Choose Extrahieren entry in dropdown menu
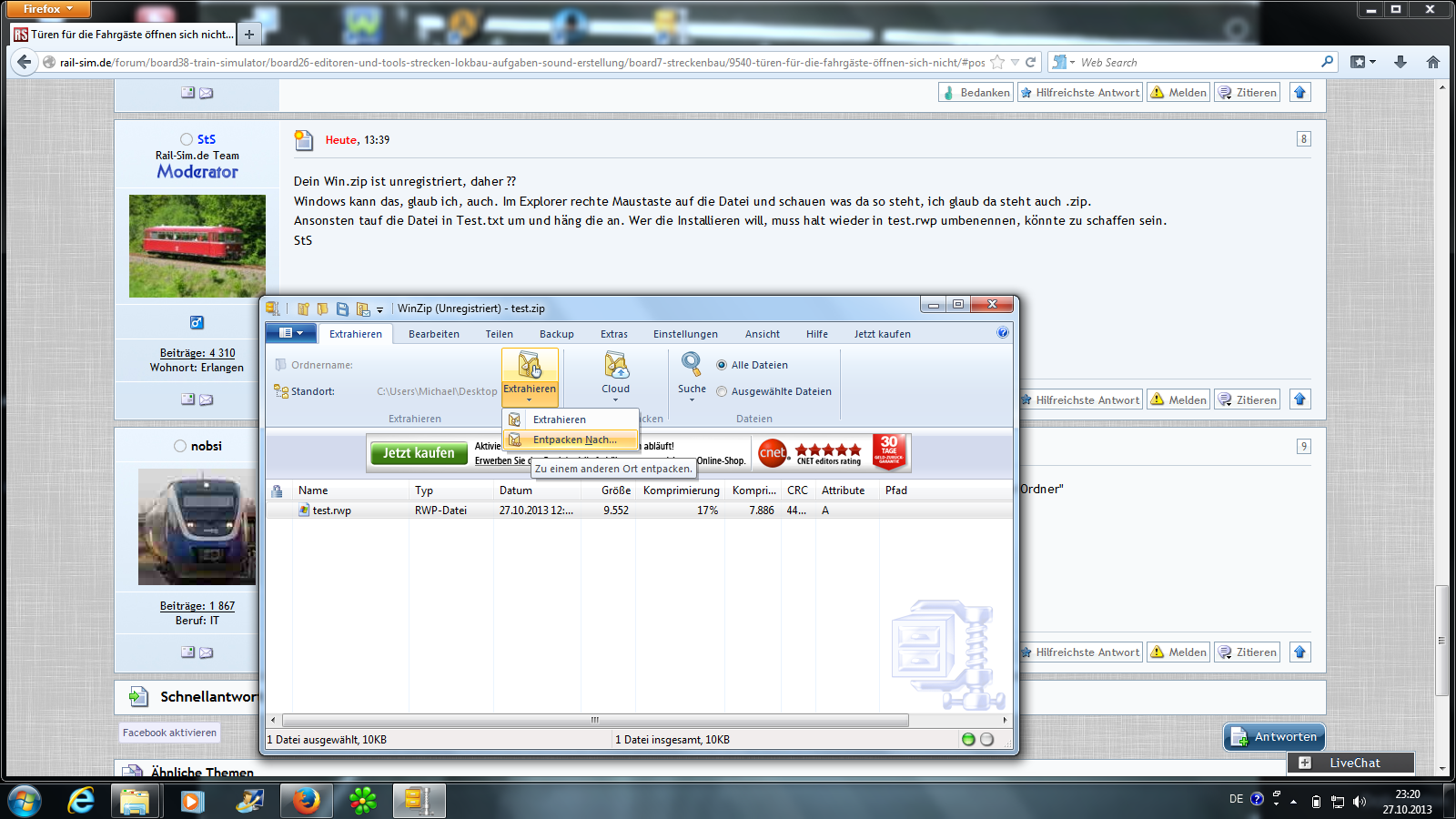Image resolution: width=1456 pixels, height=819 pixels. tap(571, 420)
